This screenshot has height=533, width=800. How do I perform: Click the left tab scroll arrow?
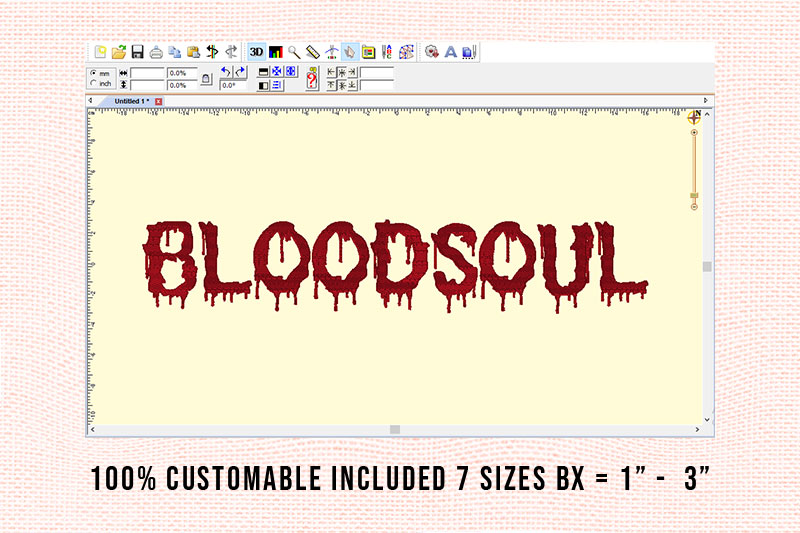pos(90,100)
